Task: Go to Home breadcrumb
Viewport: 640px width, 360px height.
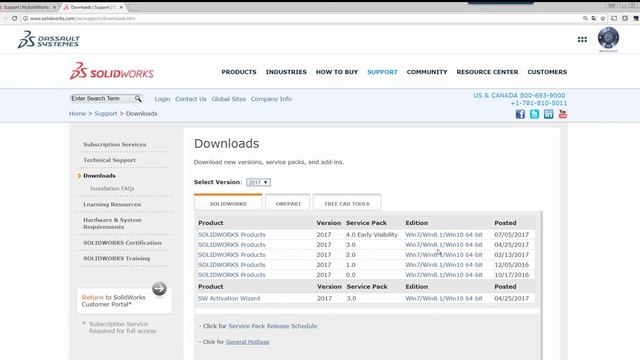Action: (x=77, y=113)
